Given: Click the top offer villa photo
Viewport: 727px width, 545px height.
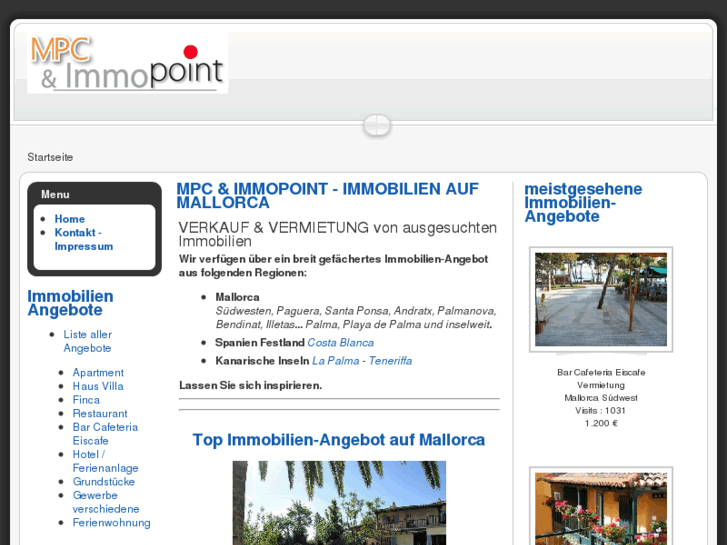Looking at the screenshot, I should [339, 503].
